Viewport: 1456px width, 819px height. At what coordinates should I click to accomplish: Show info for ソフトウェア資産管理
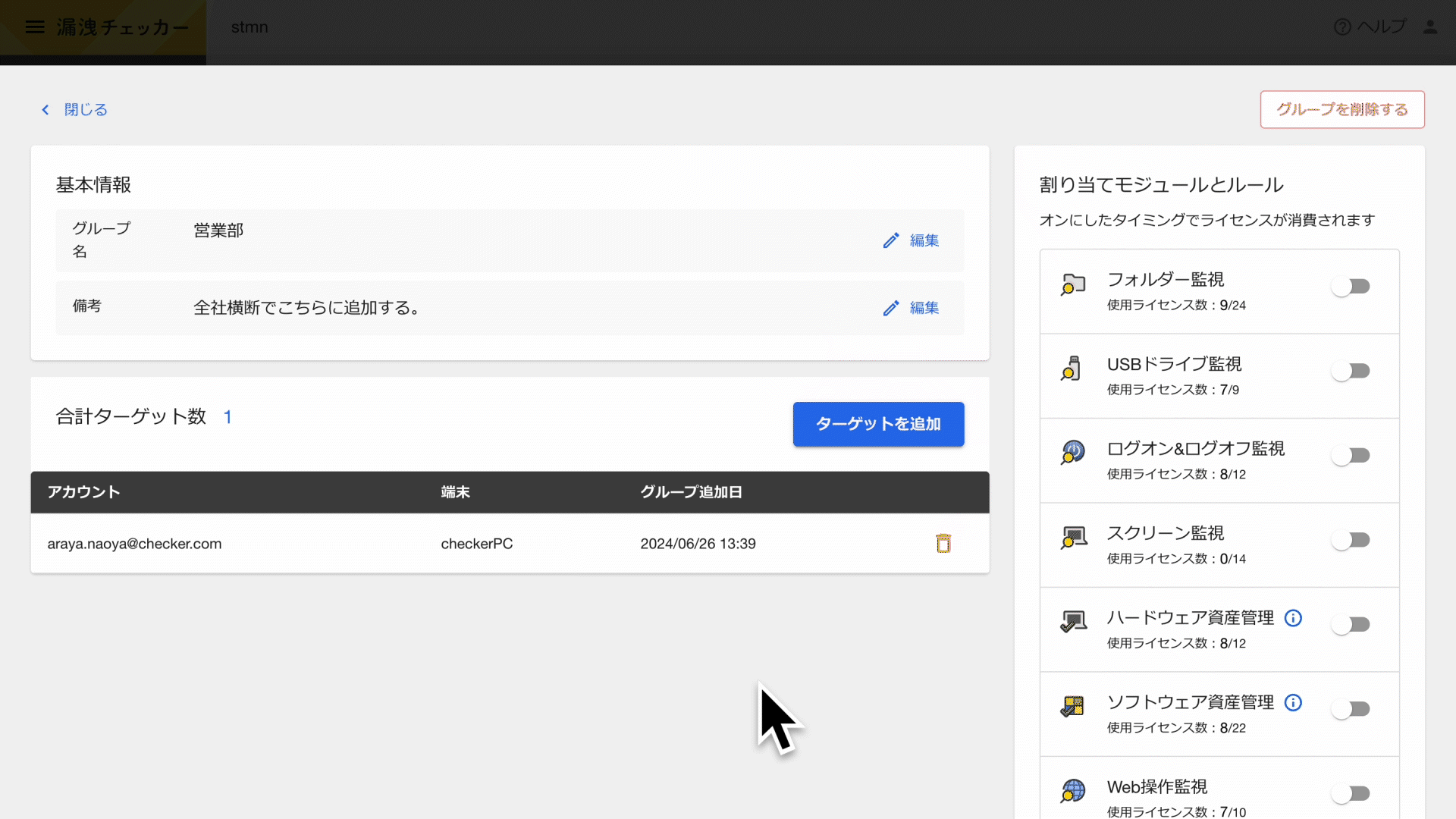click(x=1293, y=703)
